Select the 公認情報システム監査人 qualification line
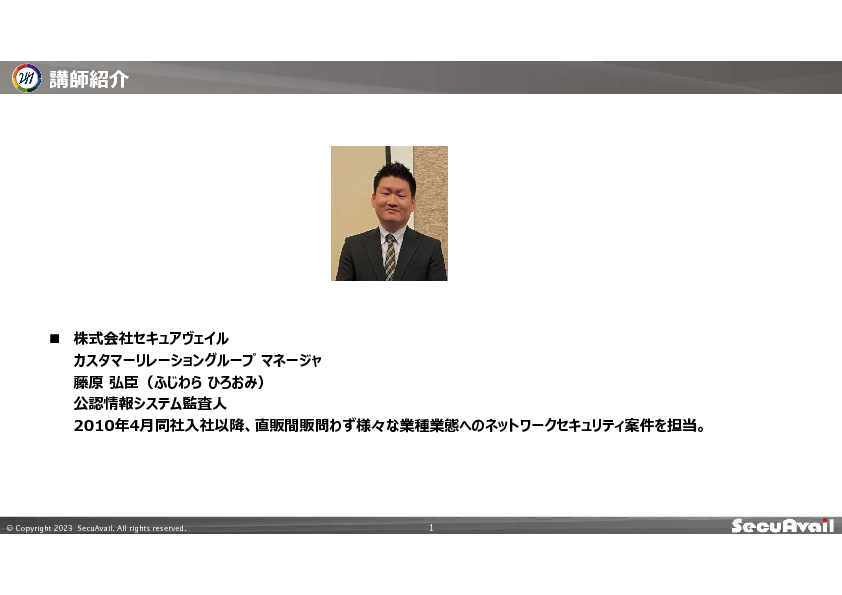Image resolution: width=842 pixels, height=595 pixels. tap(151, 404)
